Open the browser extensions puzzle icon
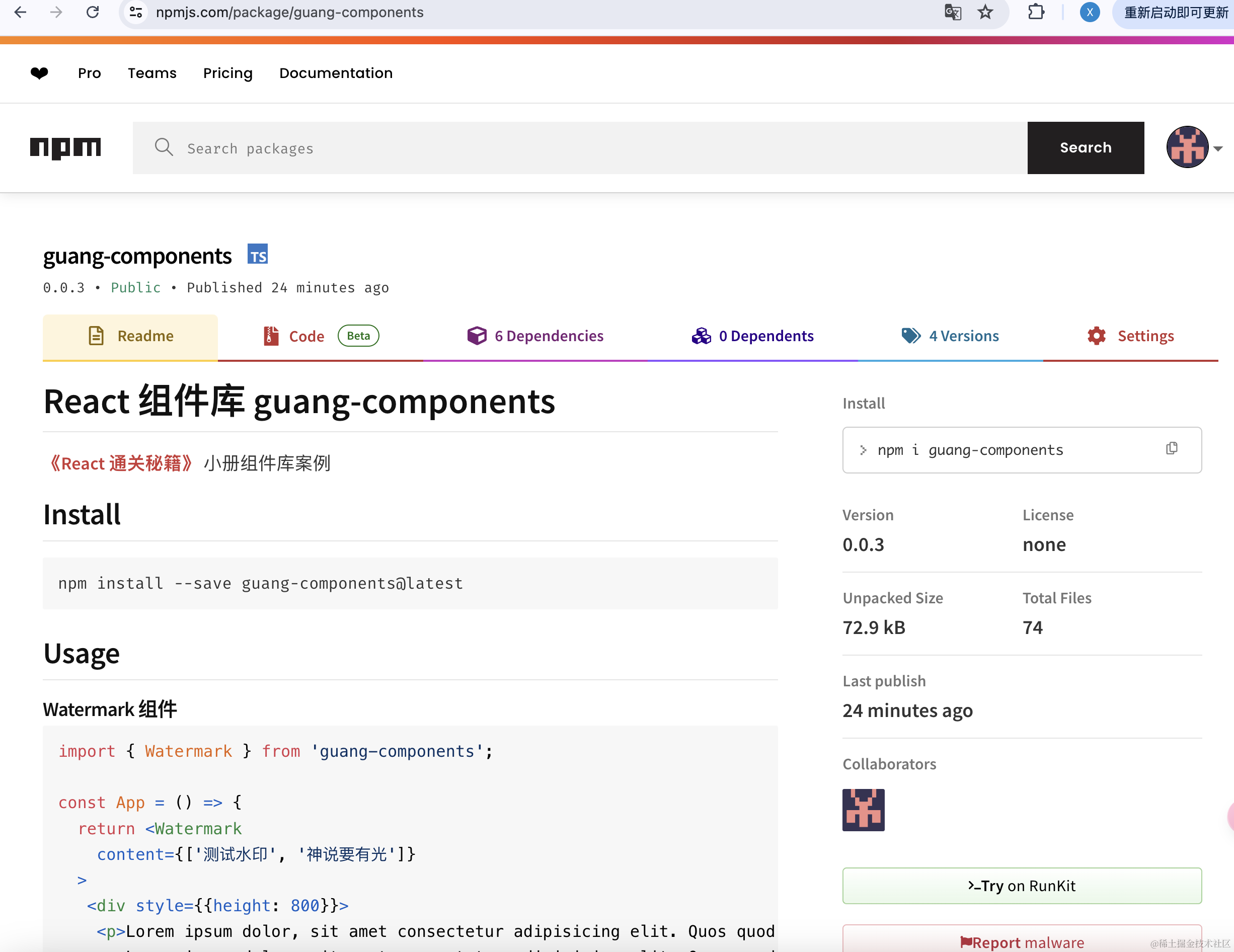 pos(1036,12)
